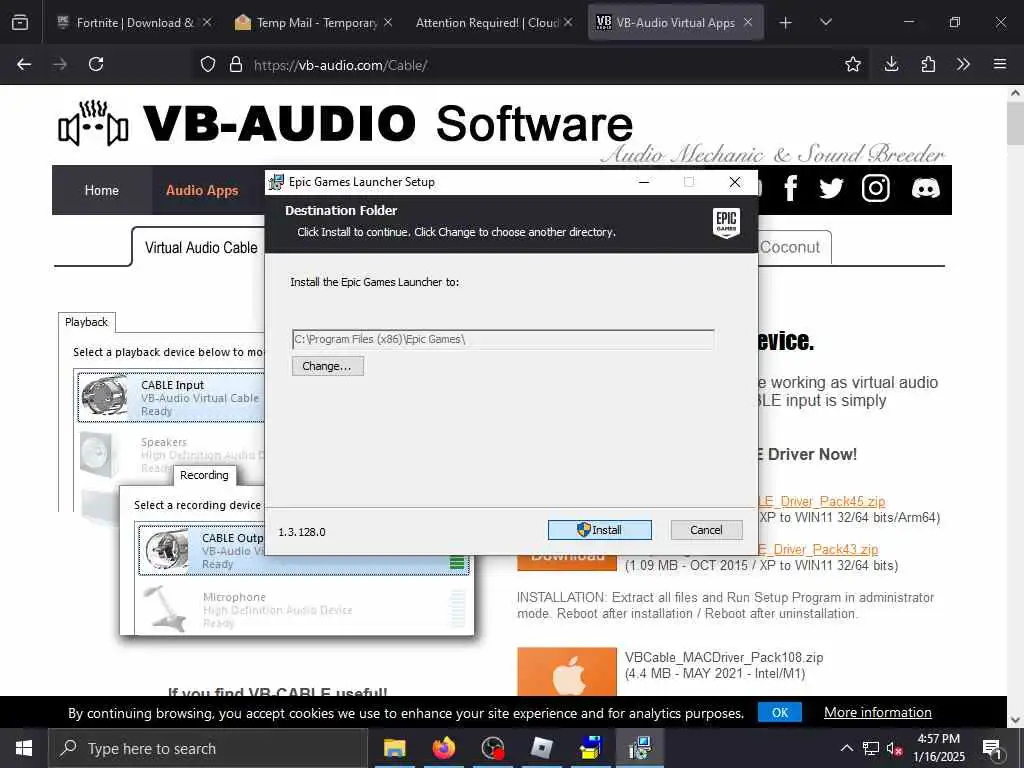Open a new browser tab
Image resolution: width=1024 pixels, height=768 pixels.
[x=786, y=23]
